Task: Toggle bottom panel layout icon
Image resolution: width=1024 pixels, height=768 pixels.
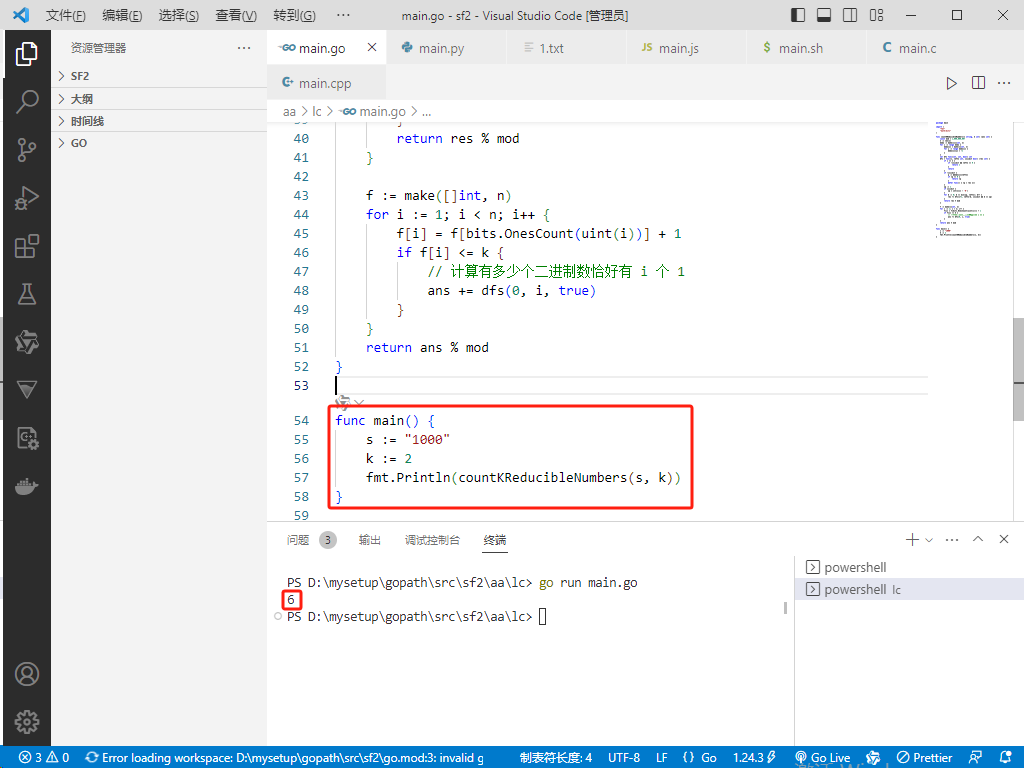Action: 824,15
